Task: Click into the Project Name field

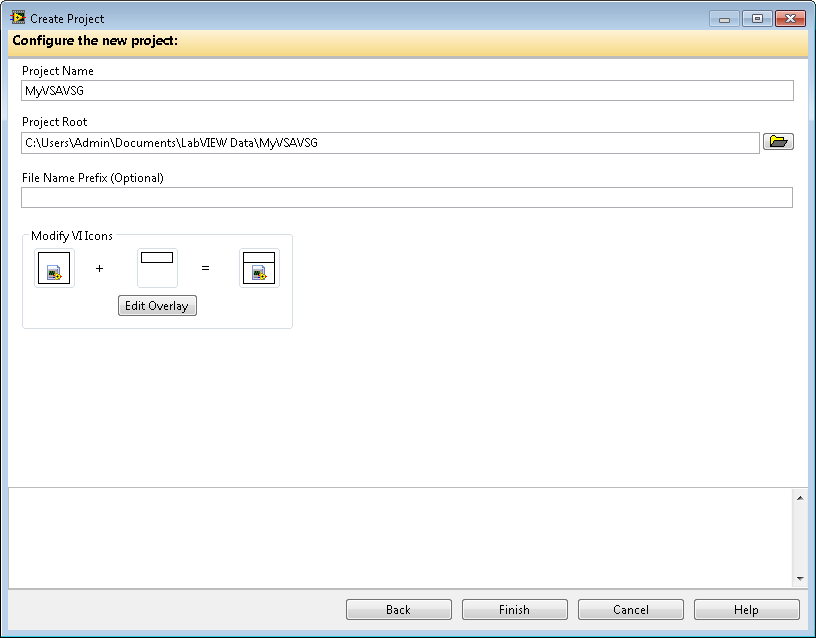Action: pyautogui.click(x=407, y=91)
